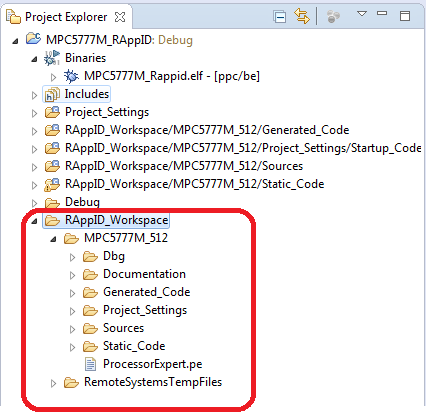Click the Includes folder icon
The image size is (426, 420).
click(x=52, y=94)
